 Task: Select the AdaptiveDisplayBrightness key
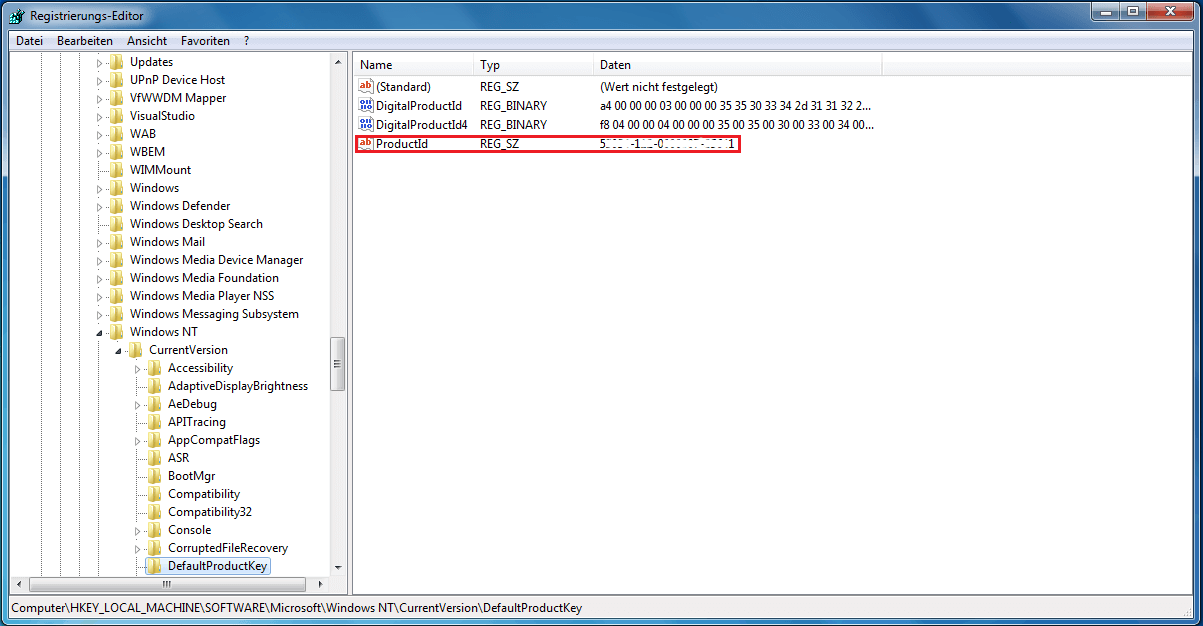tap(238, 386)
